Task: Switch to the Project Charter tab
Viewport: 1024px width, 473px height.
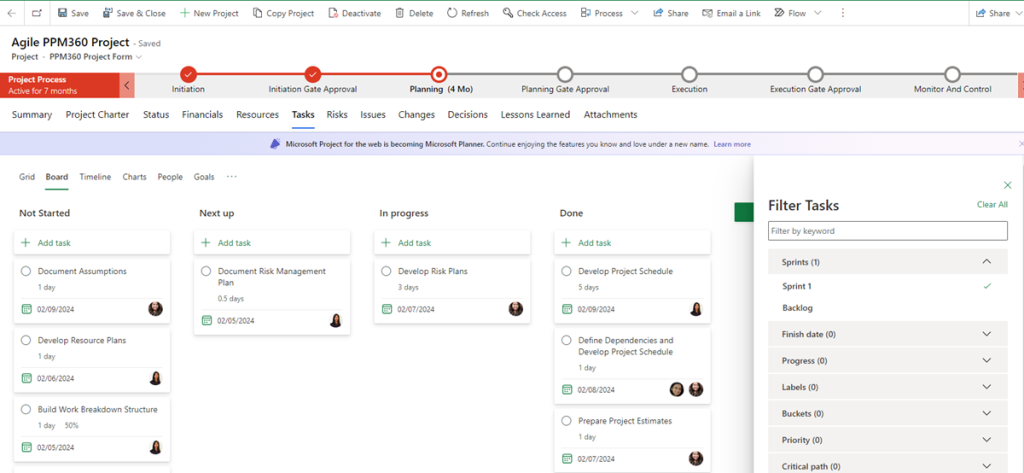Action: 97,114
